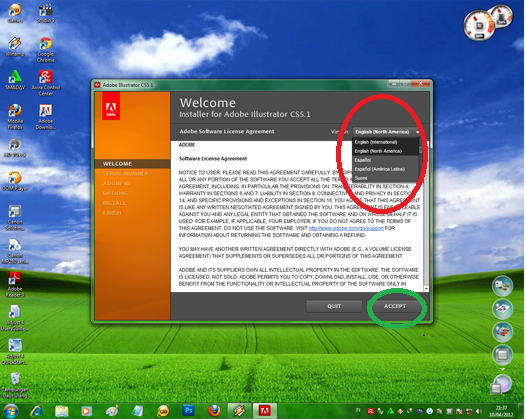Open the Winamp desktop shortcut
Screen dimensions: 526x419
tap(15, 47)
